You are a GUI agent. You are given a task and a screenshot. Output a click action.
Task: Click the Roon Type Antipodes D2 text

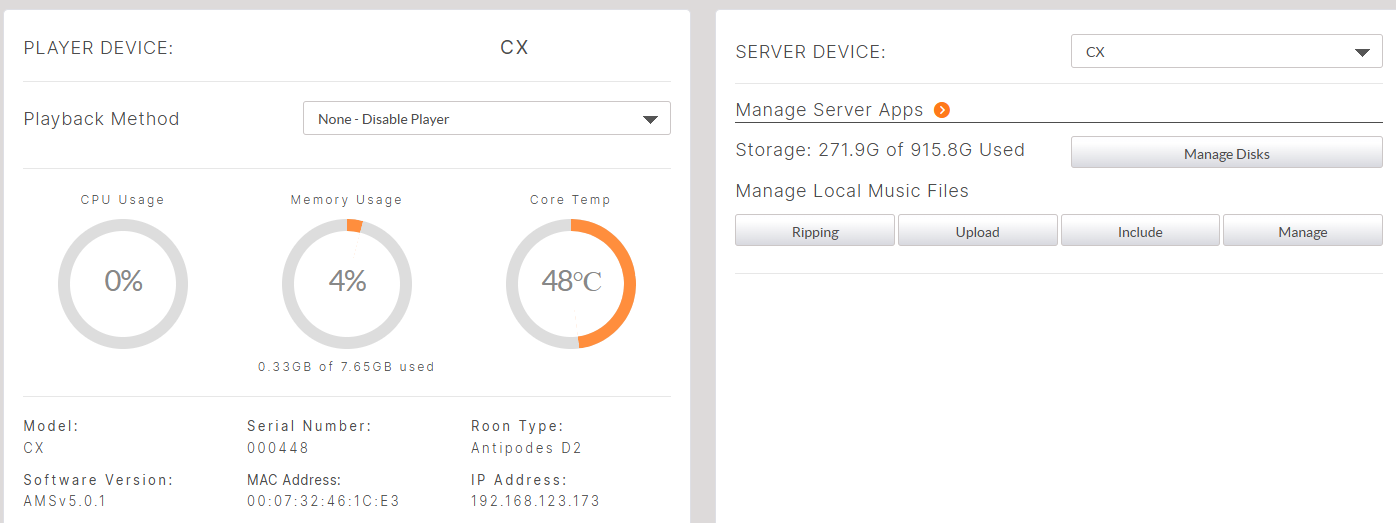tap(526, 448)
